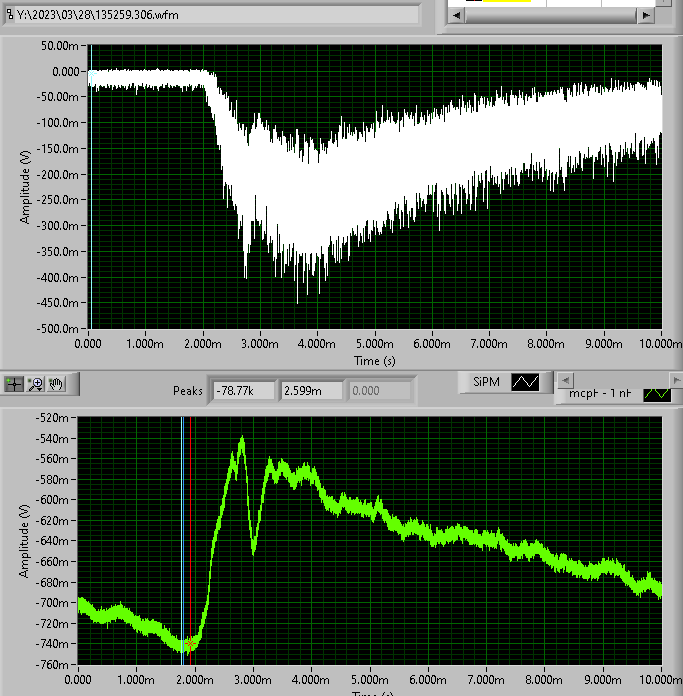Click the mcpF - 1 nF legend label
683x696 pixels.
(x=600, y=394)
